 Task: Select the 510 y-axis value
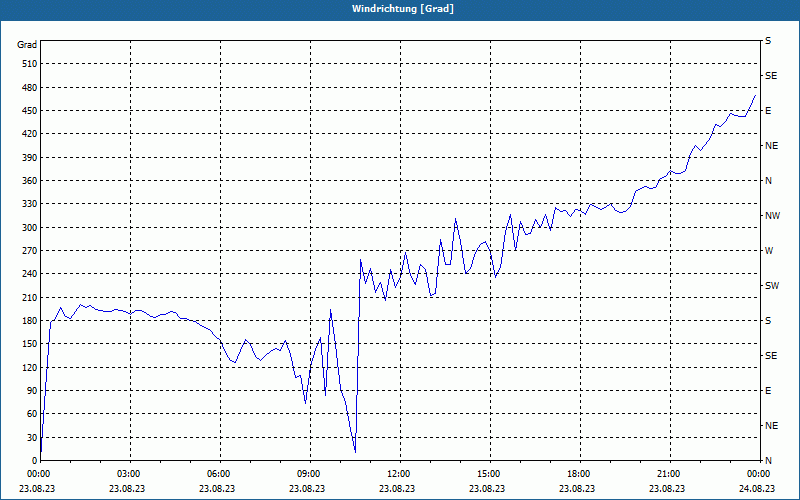pos(30,64)
